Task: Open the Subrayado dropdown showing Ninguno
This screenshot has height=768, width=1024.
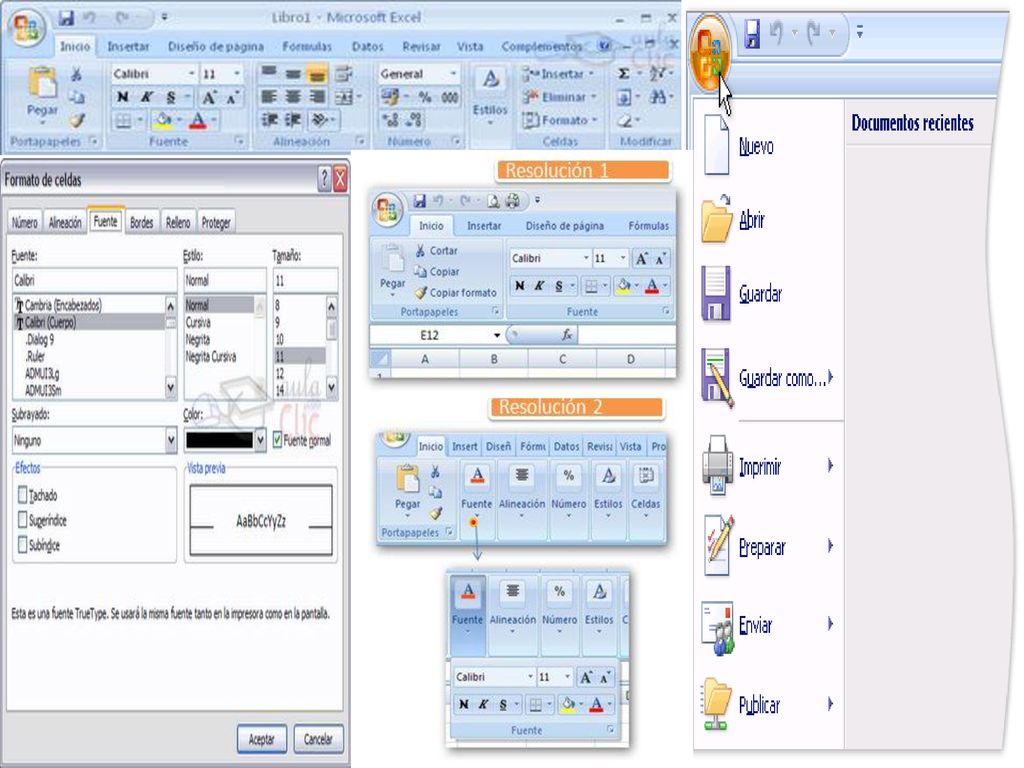Action: pyautogui.click(x=171, y=440)
